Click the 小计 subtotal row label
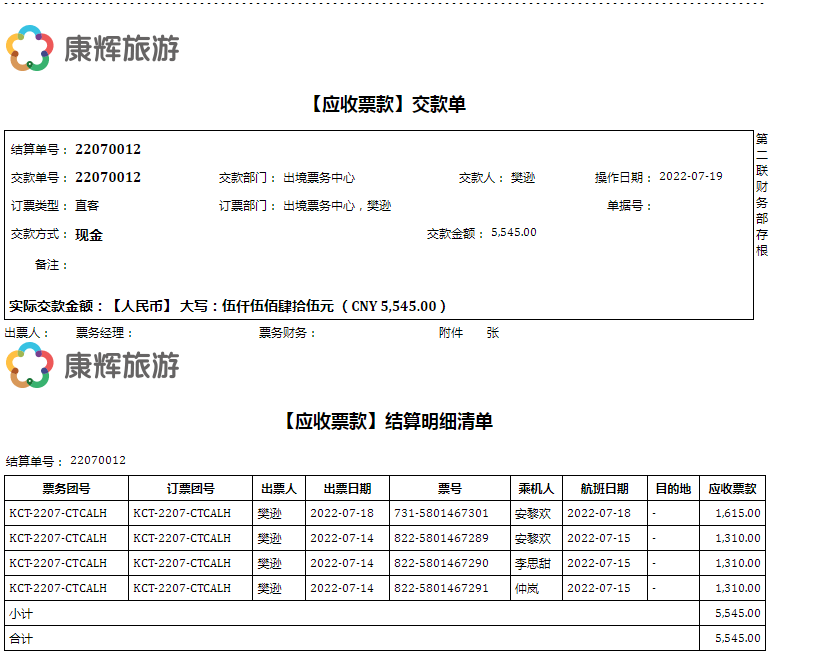 coord(20,614)
